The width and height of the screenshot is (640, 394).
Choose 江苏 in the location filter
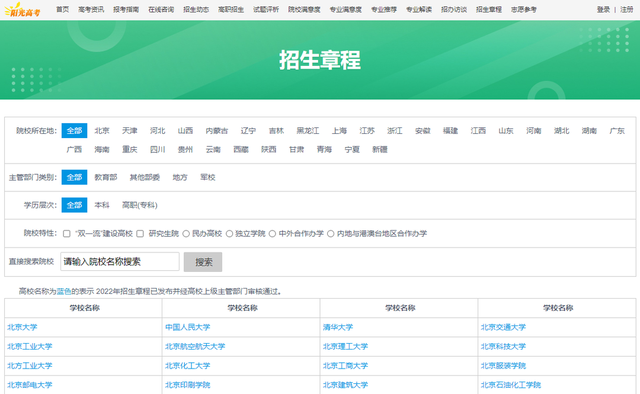pyautogui.click(x=367, y=131)
